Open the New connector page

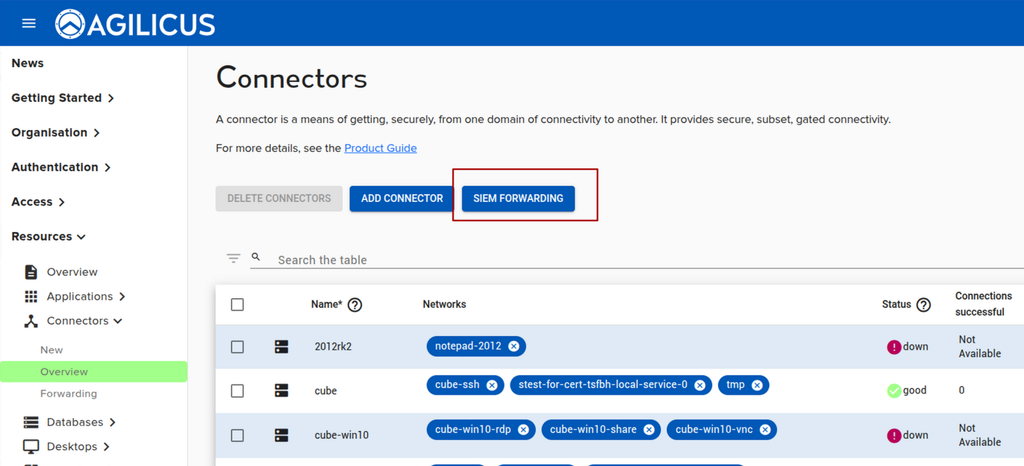pyautogui.click(x=52, y=350)
